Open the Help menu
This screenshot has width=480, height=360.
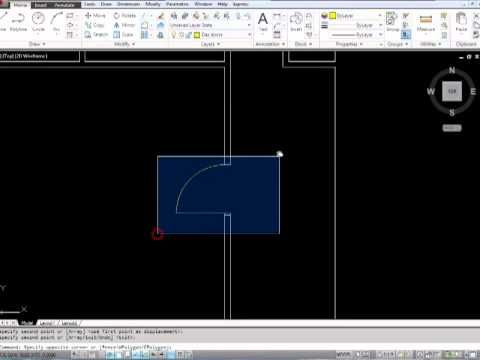(222, 4)
